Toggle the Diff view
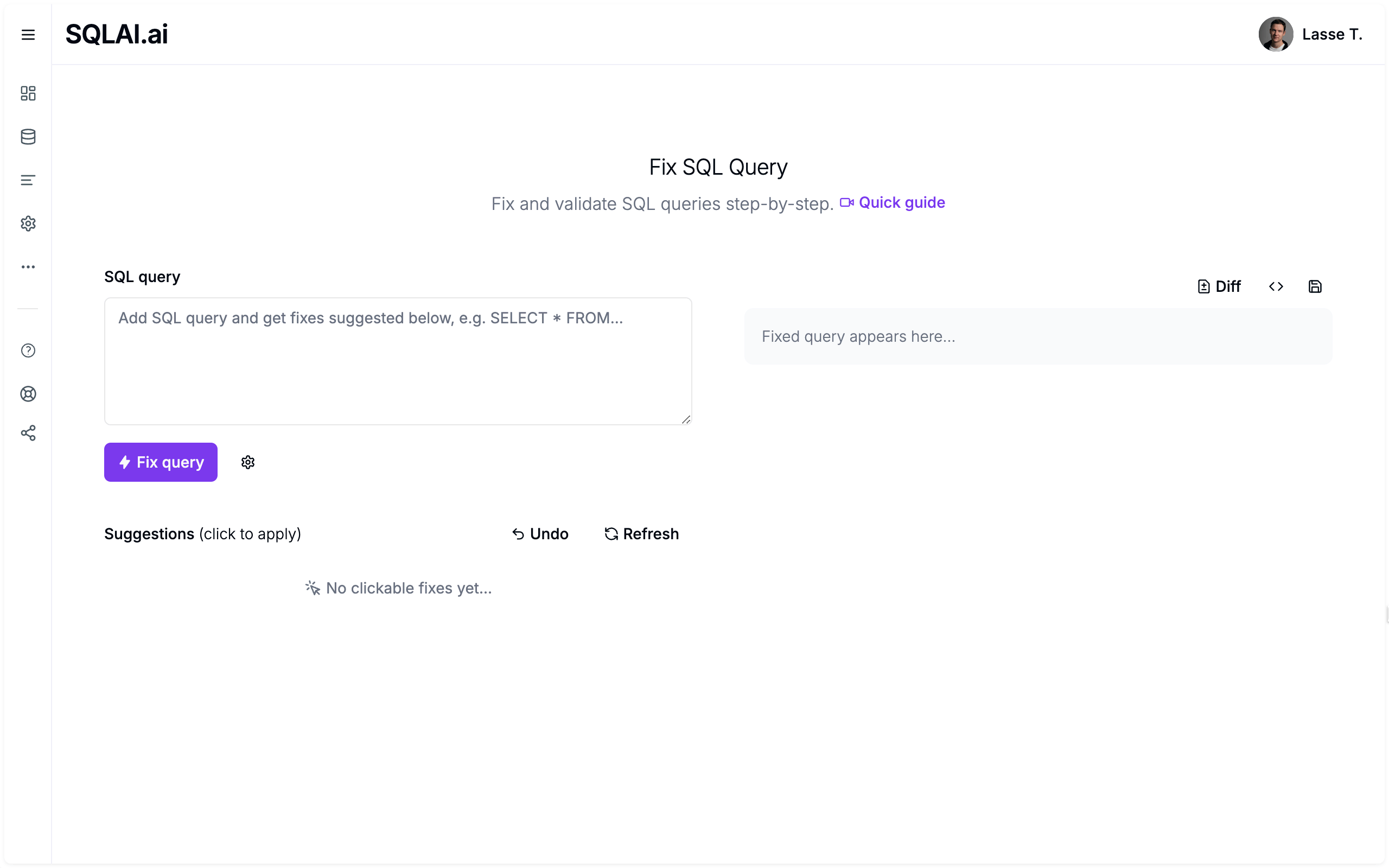The image size is (1389, 868). click(1219, 286)
